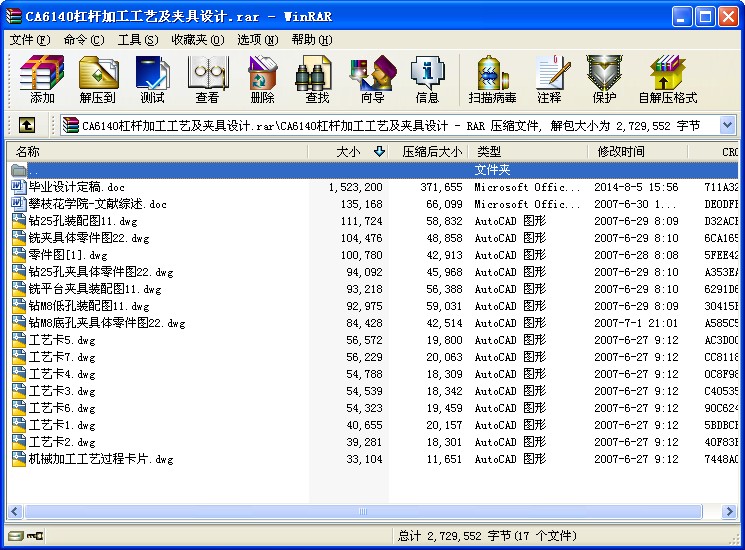Open the 工具(S) menu
The image size is (745, 550).
pyautogui.click(x=137, y=40)
